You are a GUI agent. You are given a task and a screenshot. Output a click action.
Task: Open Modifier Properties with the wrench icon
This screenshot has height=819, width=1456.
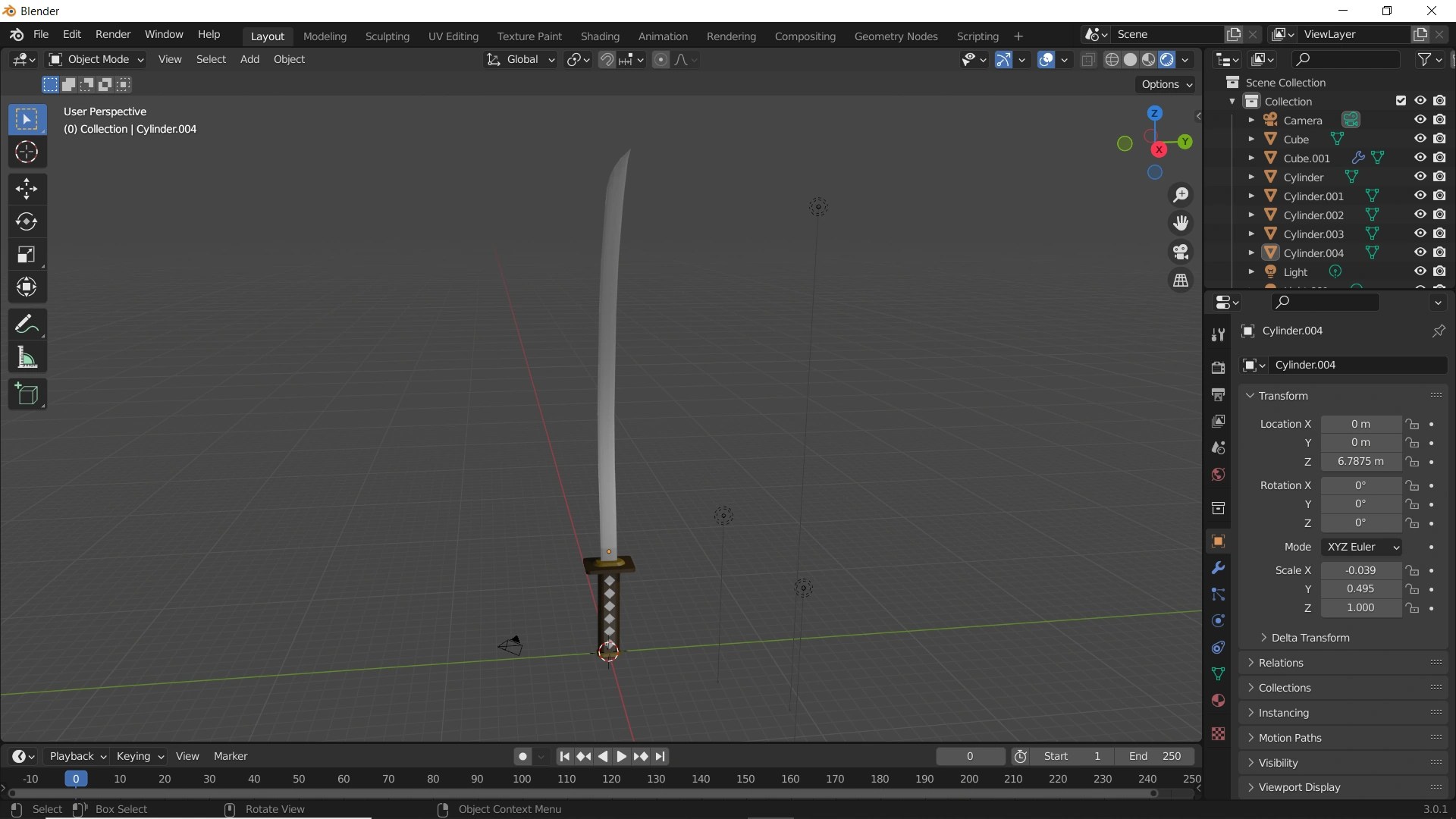(1219, 567)
